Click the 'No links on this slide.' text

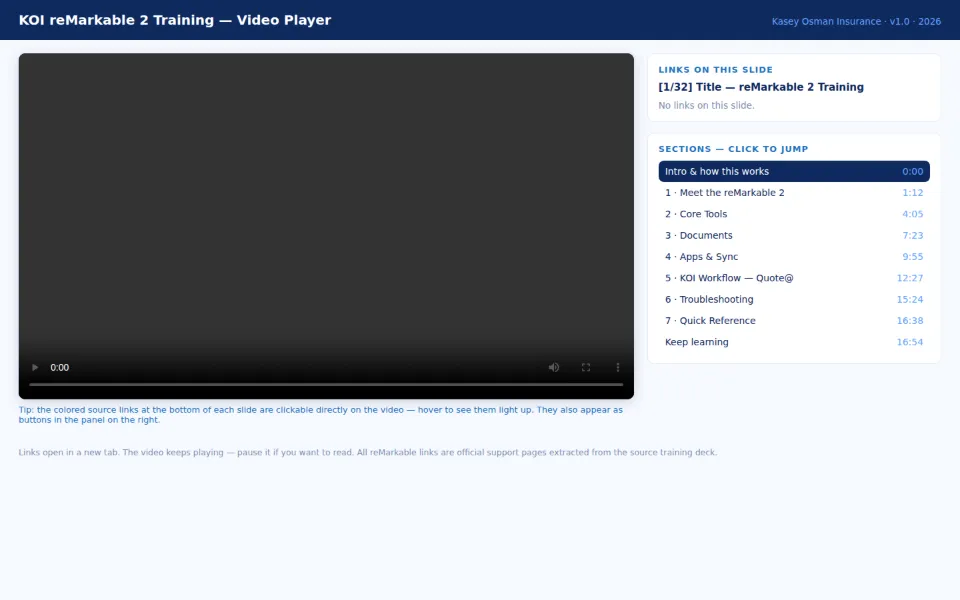tap(707, 105)
